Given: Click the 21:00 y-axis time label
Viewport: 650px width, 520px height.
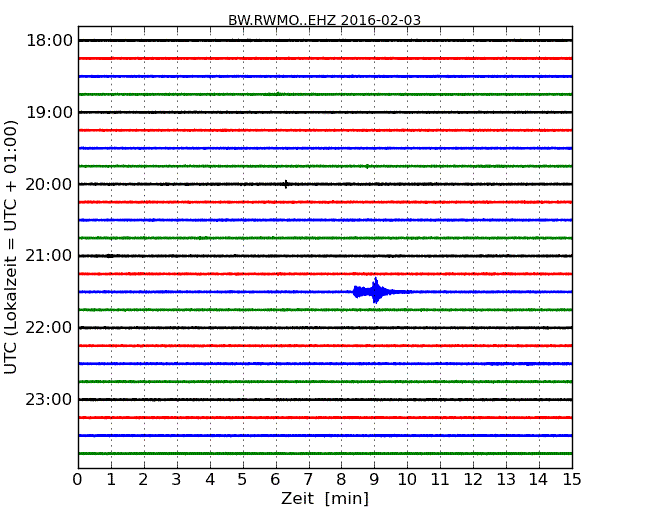Looking at the screenshot, I should point(49,256).
